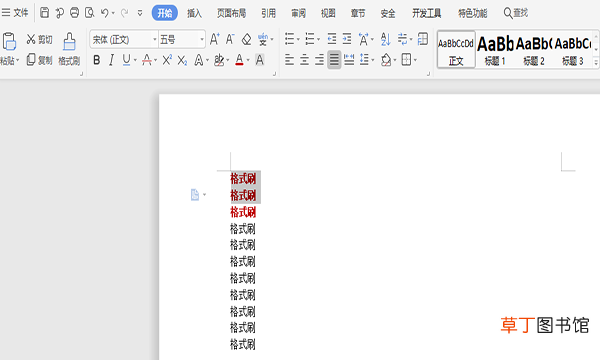Open the 章节 tab
This screenshot has width=600, height=360.
(x=358, y=13)
